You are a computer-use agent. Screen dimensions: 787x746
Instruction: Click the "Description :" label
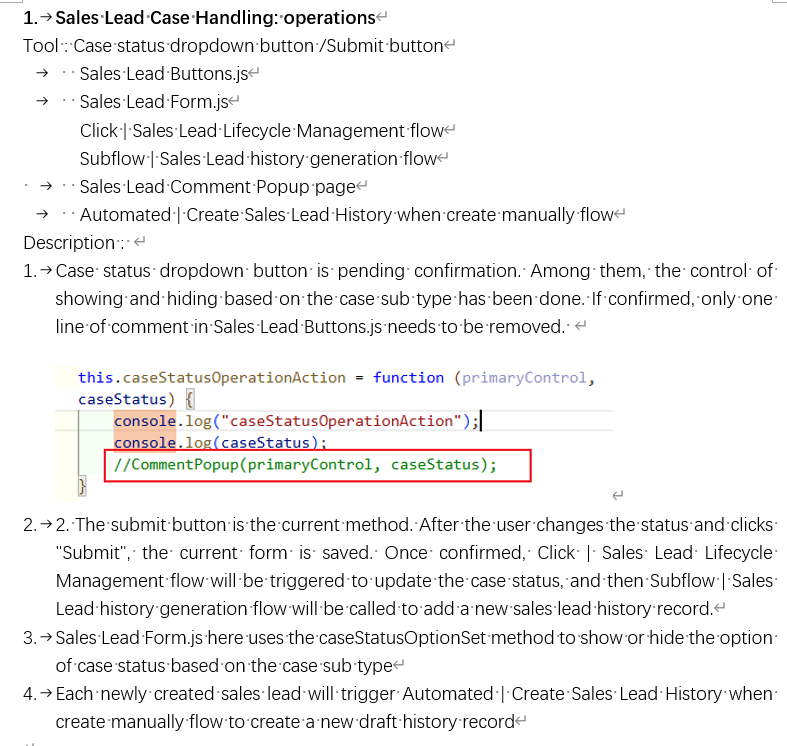(x=73, y=243)
